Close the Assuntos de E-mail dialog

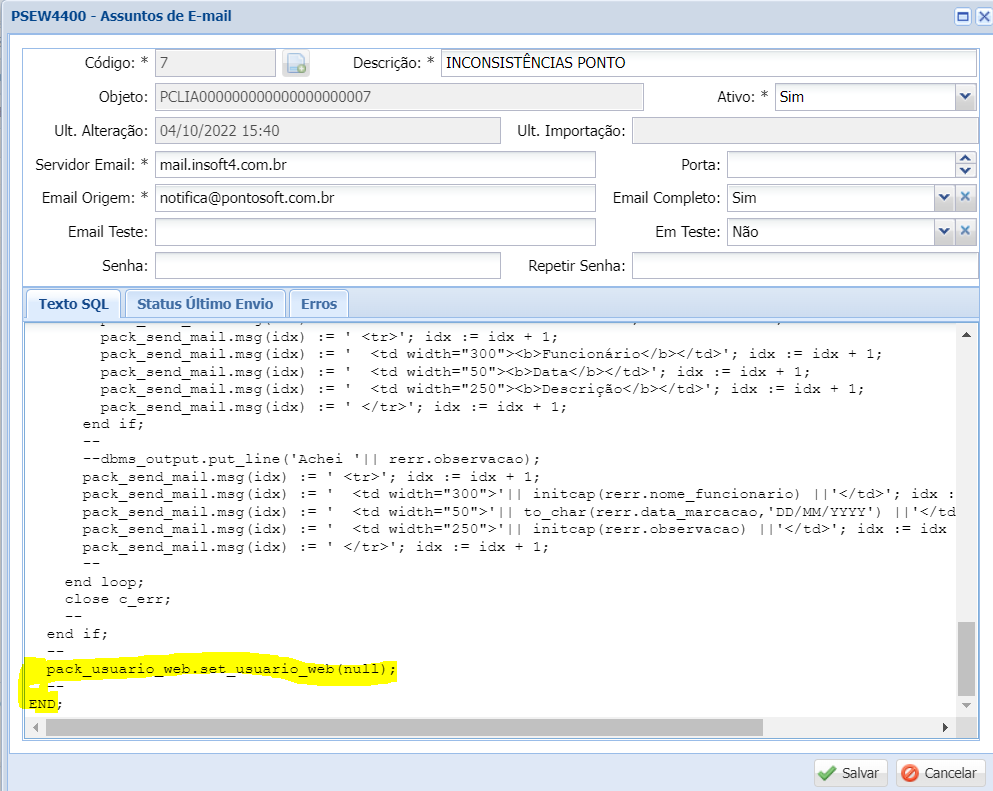[985, 16]
